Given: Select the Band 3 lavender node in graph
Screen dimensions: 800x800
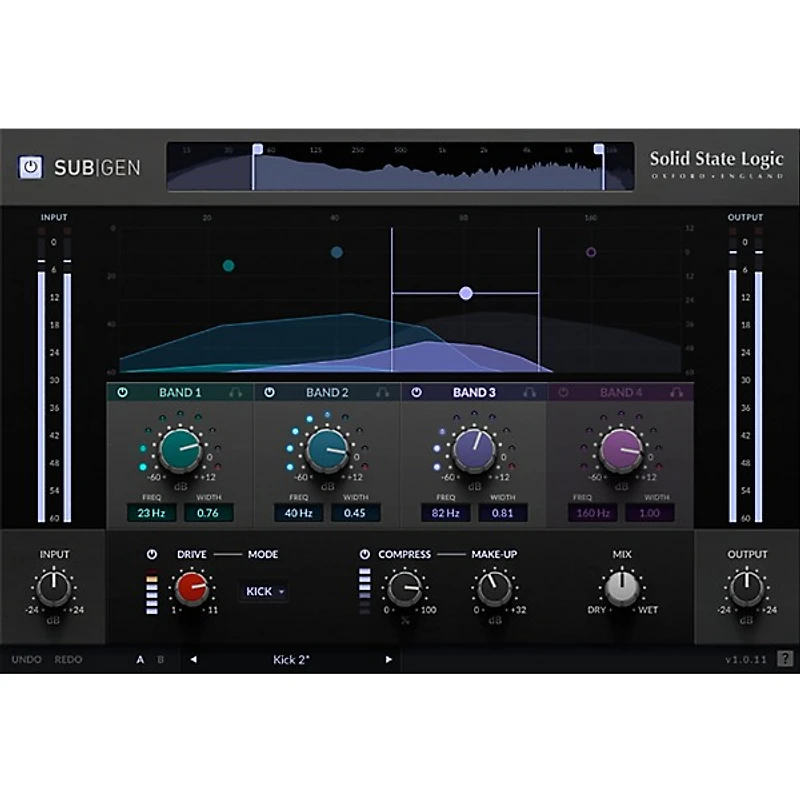Looking at the screenshot, I should coord(465,293).
